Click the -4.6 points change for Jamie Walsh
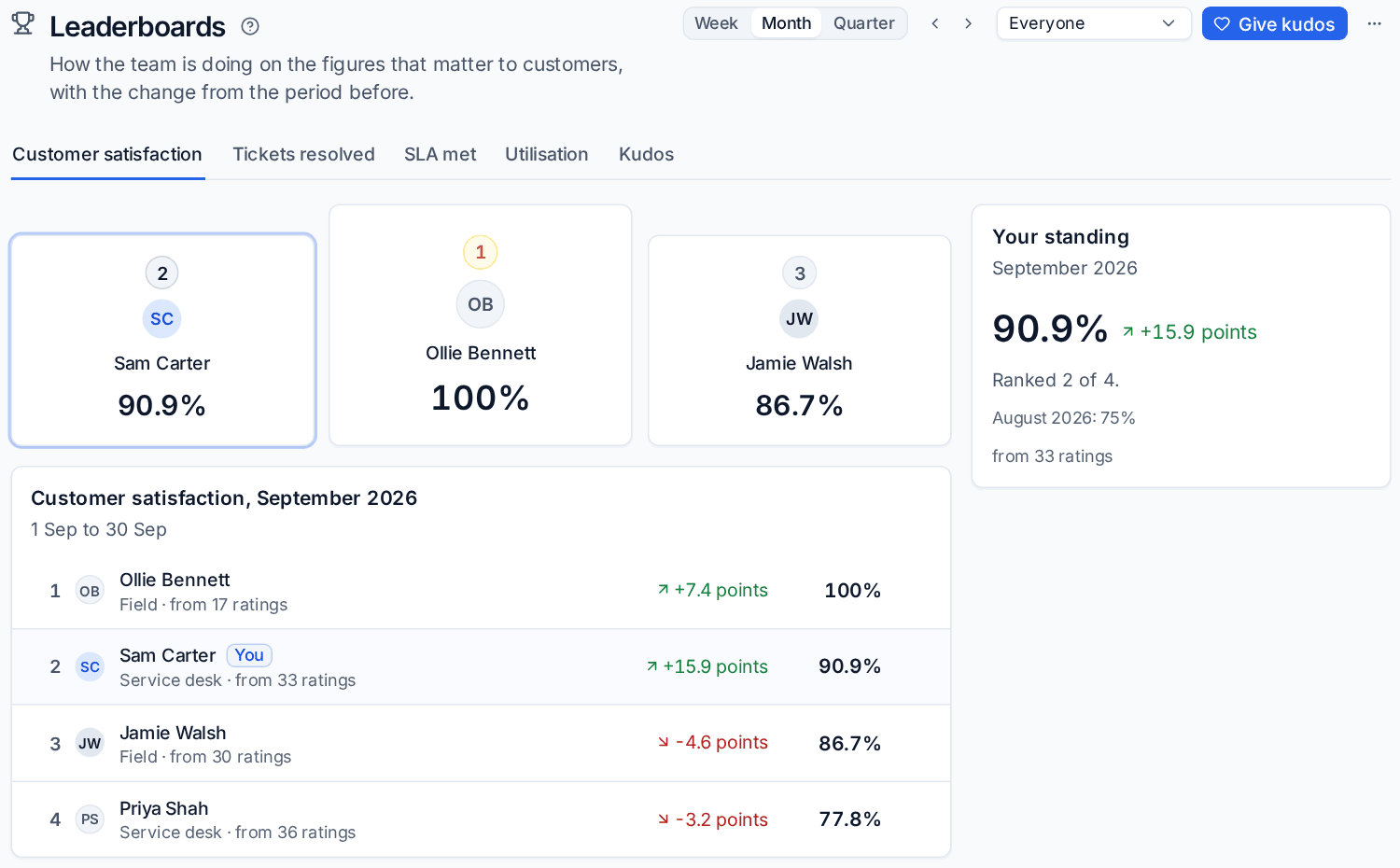 point(712,742)
